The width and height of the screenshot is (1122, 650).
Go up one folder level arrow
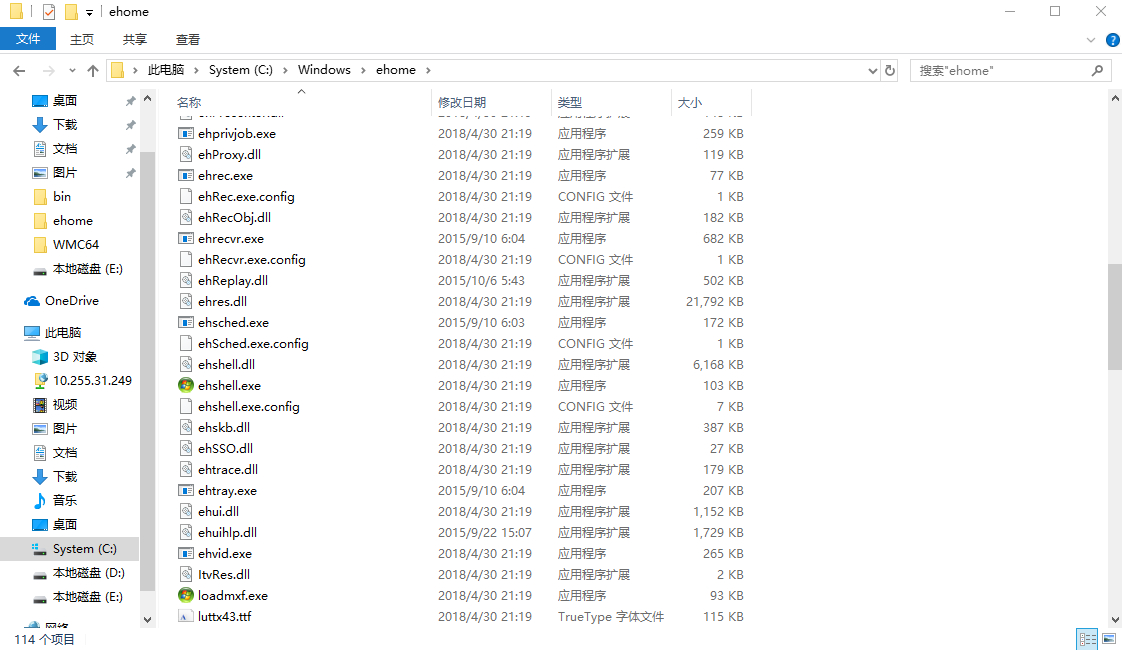[x=93, y=70]
